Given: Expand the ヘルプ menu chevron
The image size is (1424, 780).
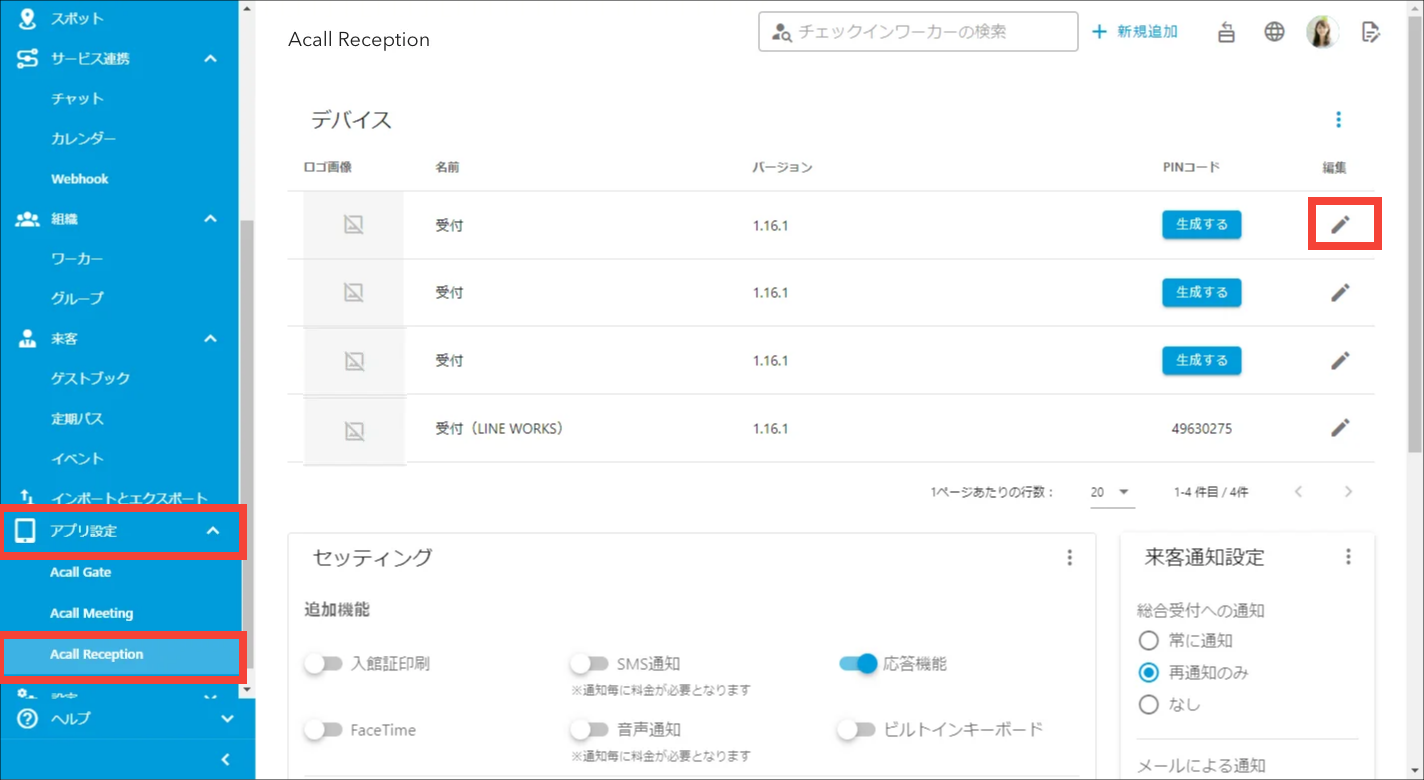Looking at the screenshot, I should click(x=227, y=719).
